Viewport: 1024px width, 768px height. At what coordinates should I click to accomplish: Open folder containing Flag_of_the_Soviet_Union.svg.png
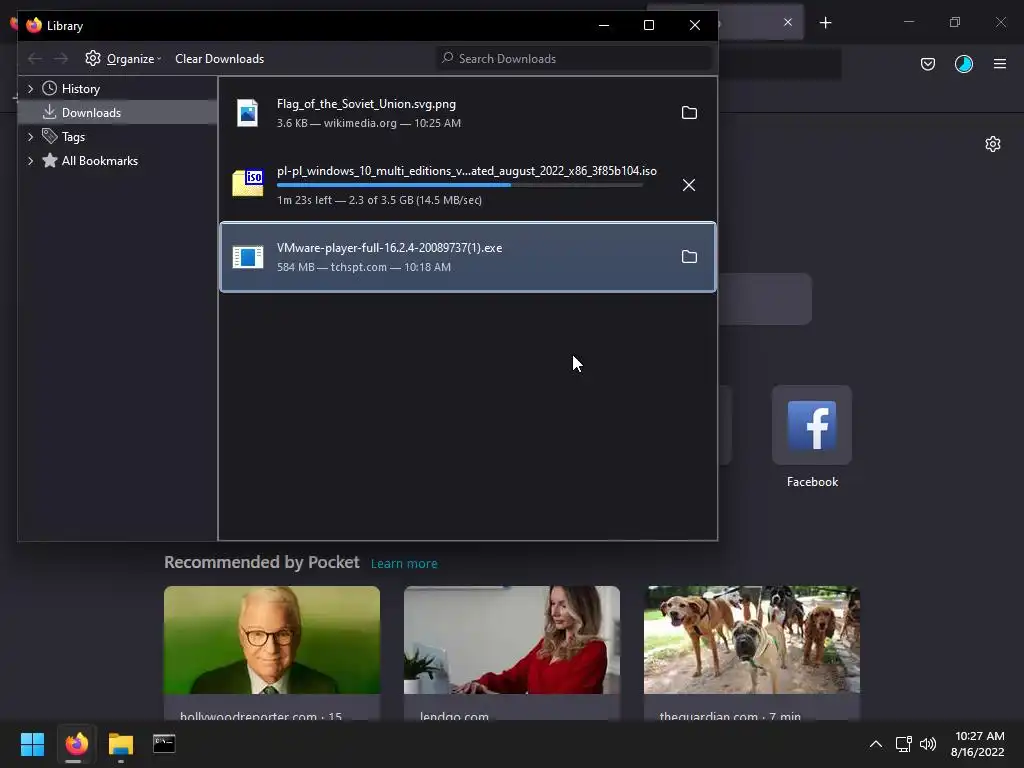[x=689, y=113]
